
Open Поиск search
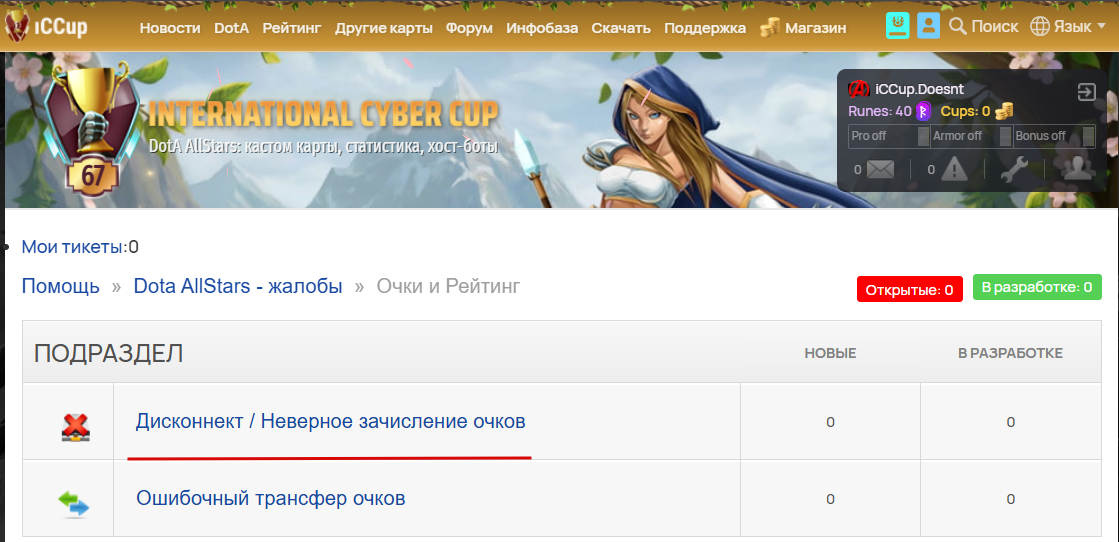click(995, 27)
